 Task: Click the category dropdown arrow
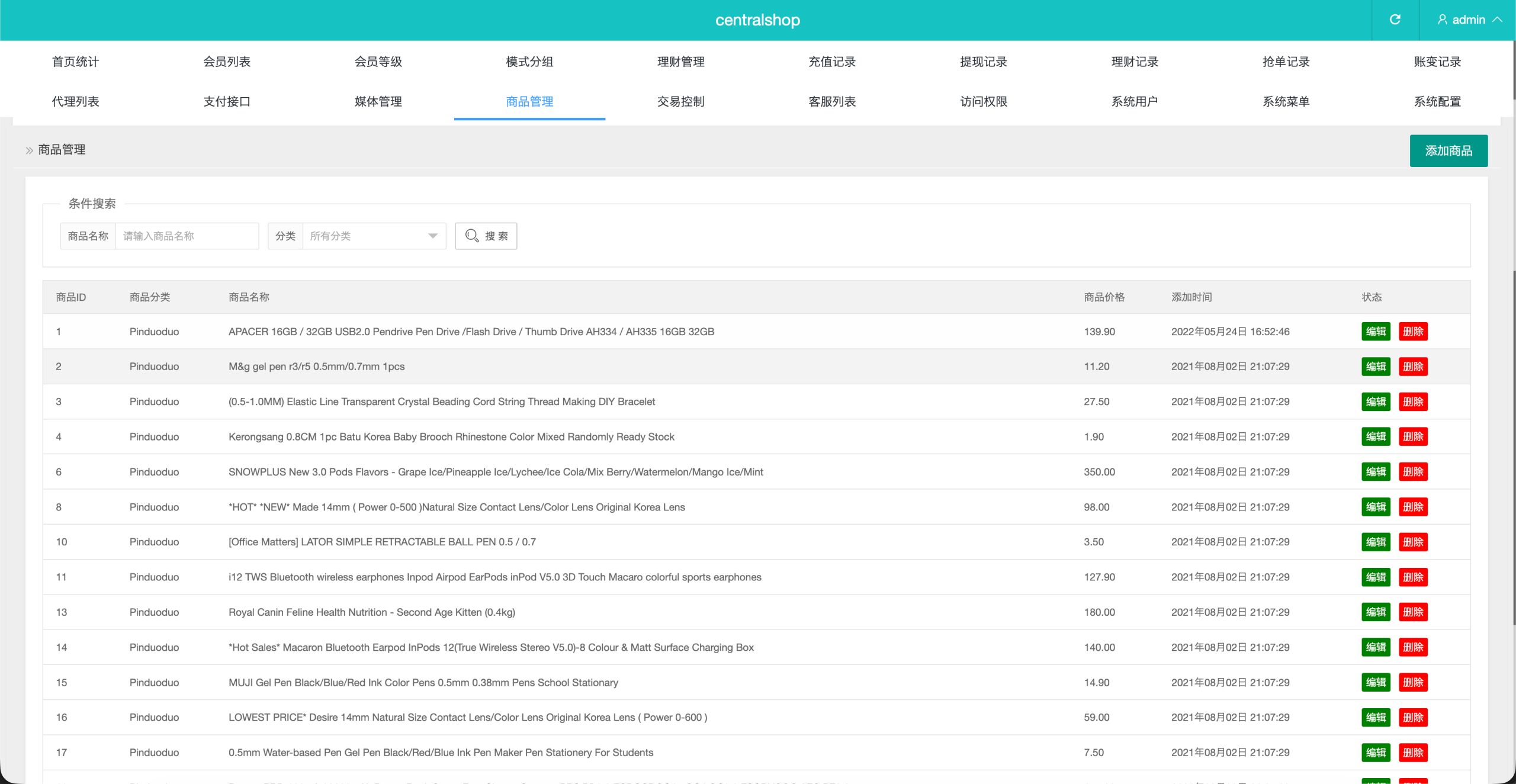[433, 236]
